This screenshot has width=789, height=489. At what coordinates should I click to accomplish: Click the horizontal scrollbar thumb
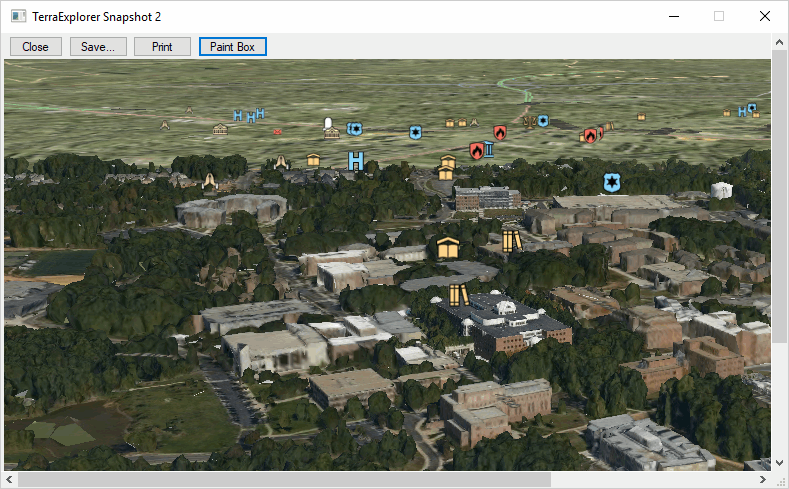pos(284,479)
